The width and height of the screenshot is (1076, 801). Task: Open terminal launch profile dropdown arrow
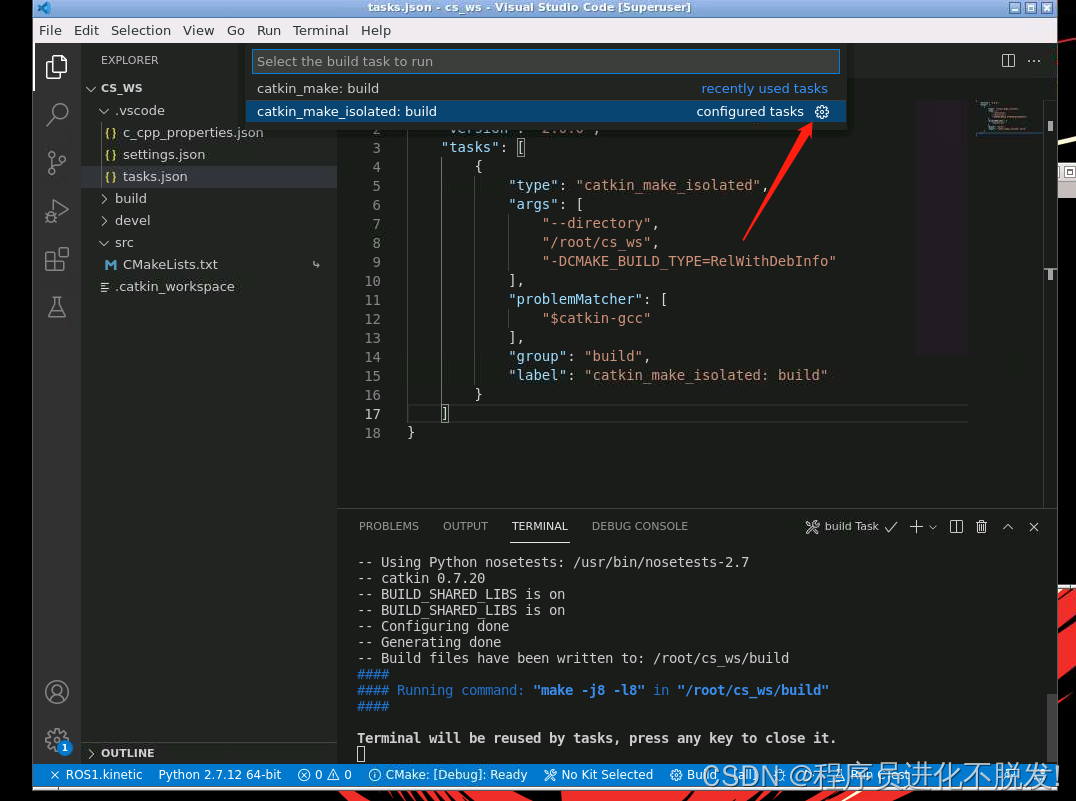pos(933,527)
